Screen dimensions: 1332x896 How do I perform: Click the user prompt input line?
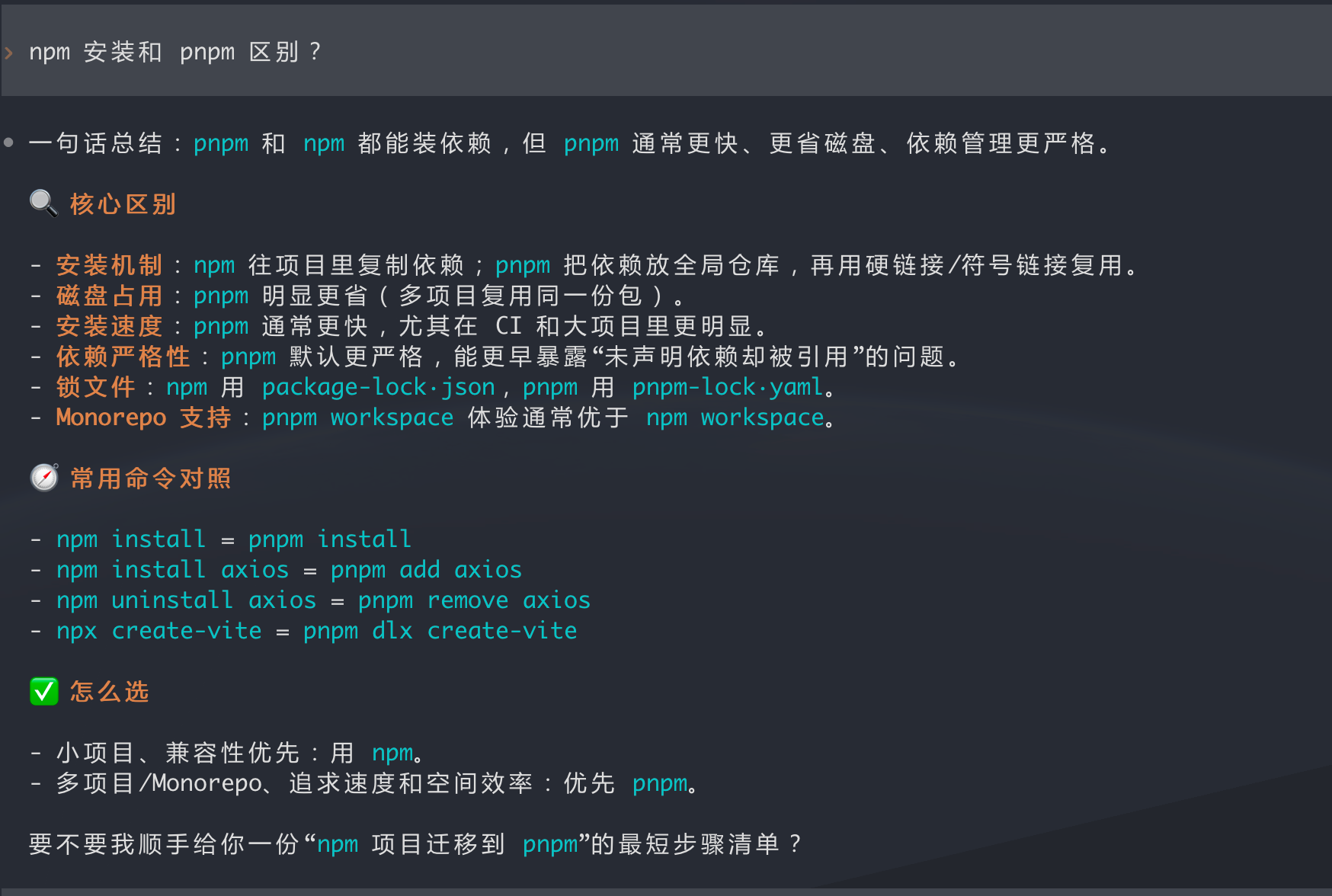click(x=666, y=52)
